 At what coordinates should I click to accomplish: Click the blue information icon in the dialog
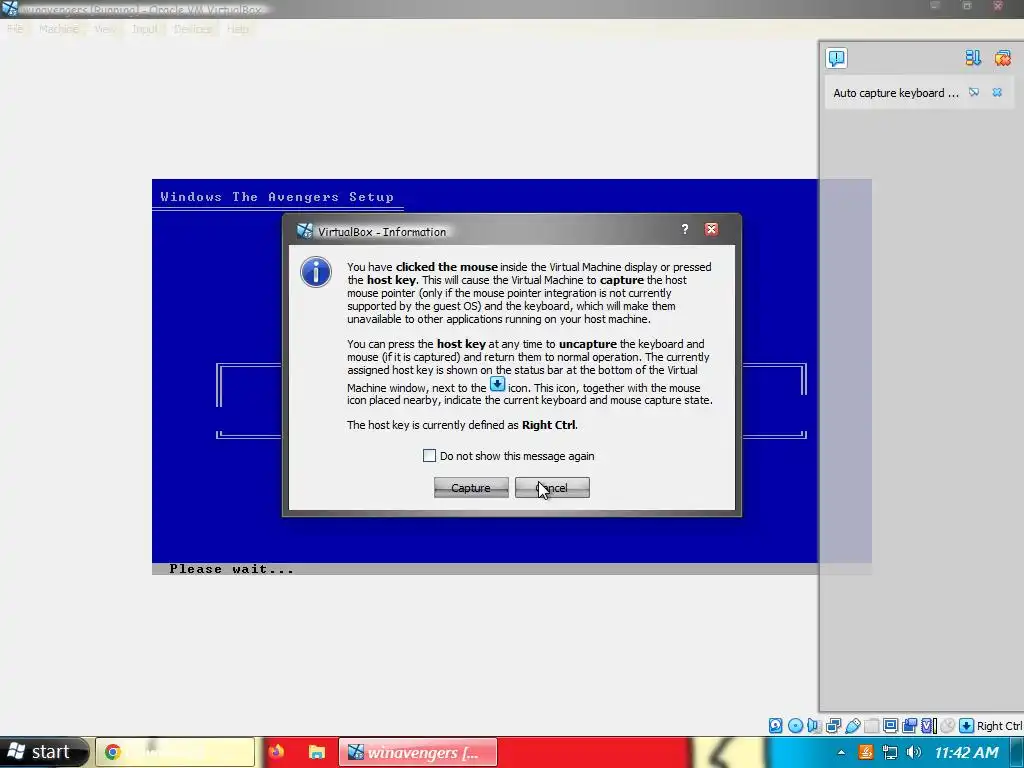click(315, 272)
